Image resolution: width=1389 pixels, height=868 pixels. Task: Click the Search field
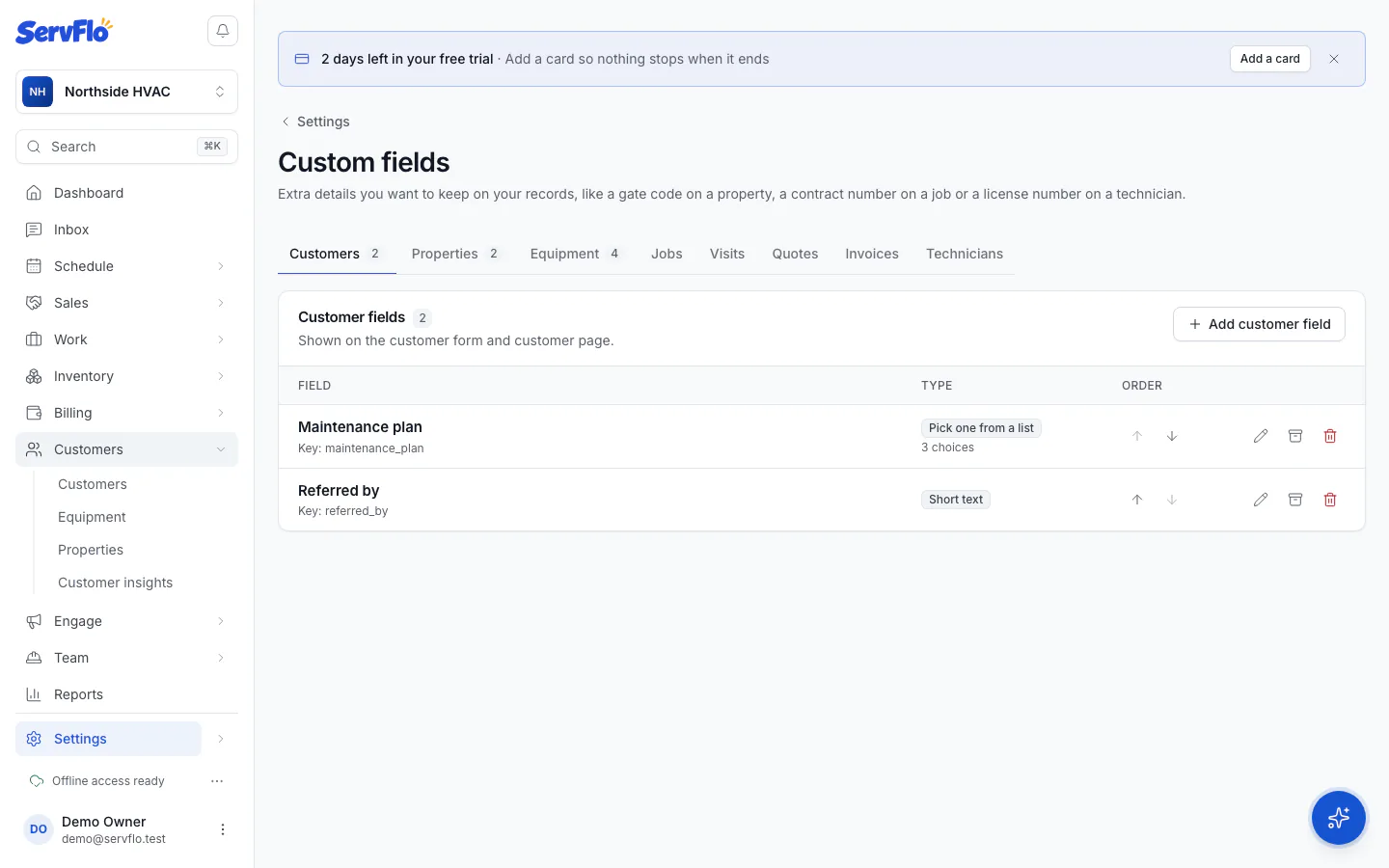(x=126, y=147)
